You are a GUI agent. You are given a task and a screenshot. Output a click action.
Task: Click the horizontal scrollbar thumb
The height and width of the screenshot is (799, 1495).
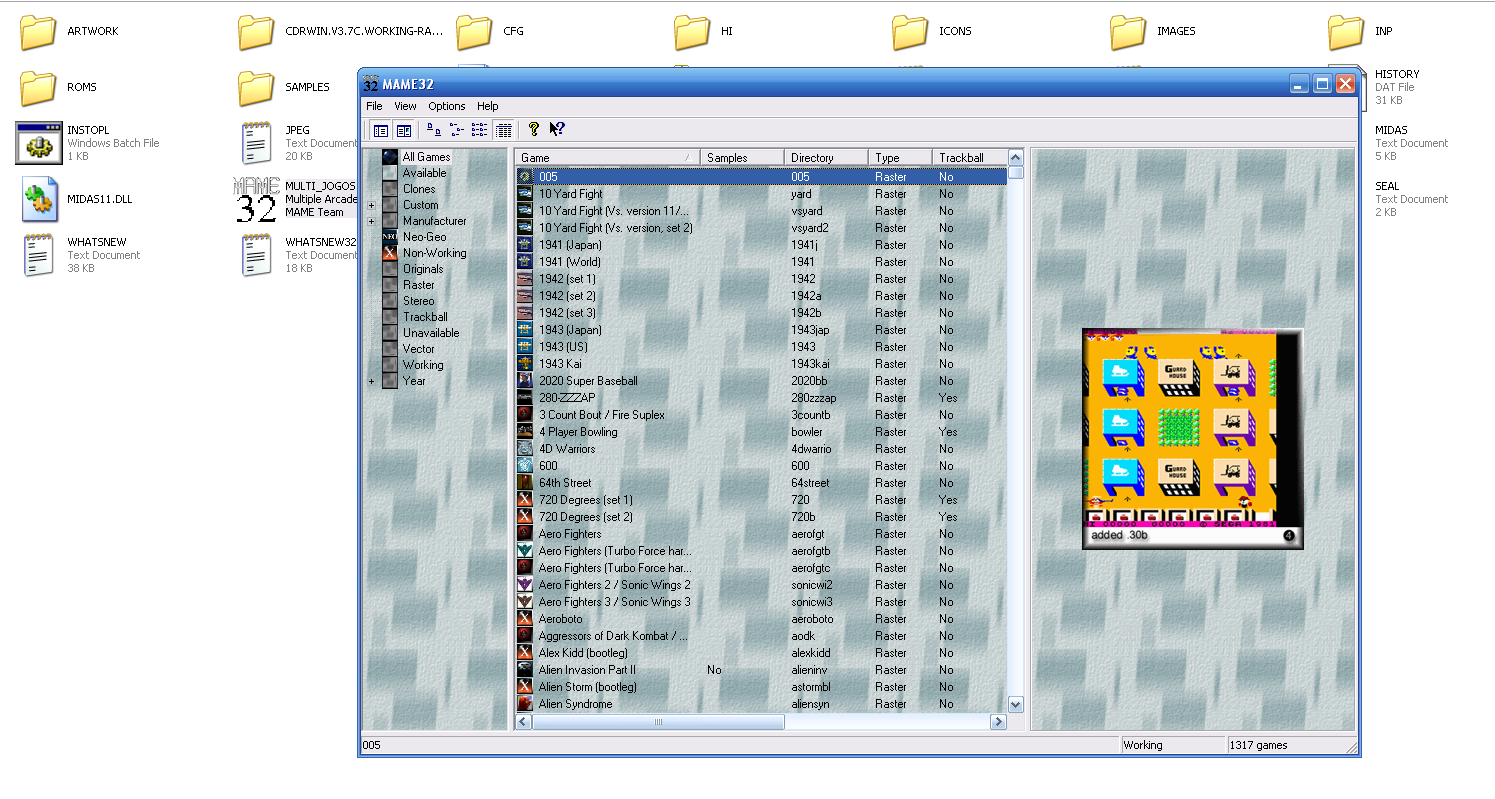pos(658,721)
